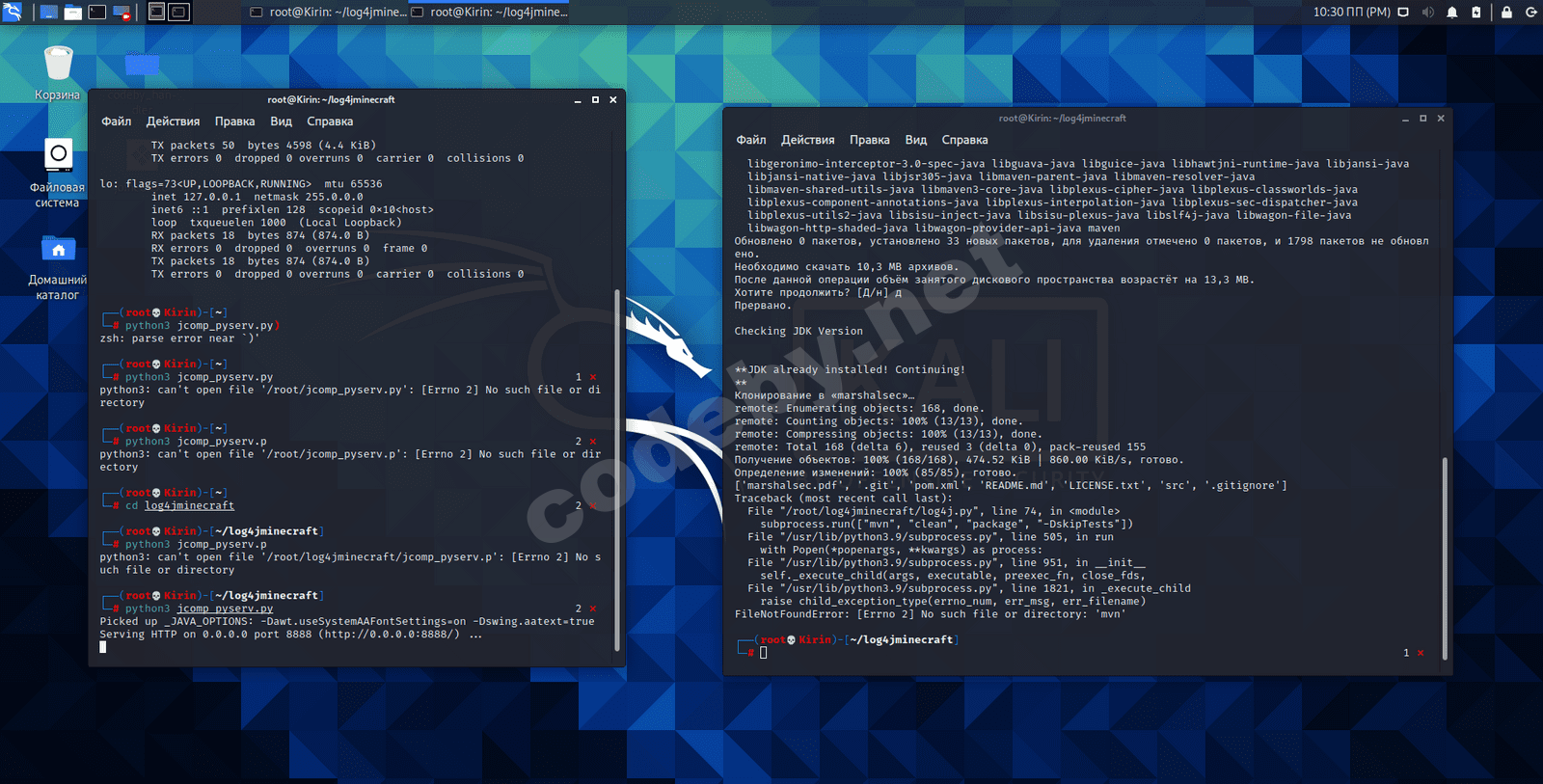Screen dimensions: 1543x784
Task: Open the Файловая система desktop icon
Action: click(58, 174)
